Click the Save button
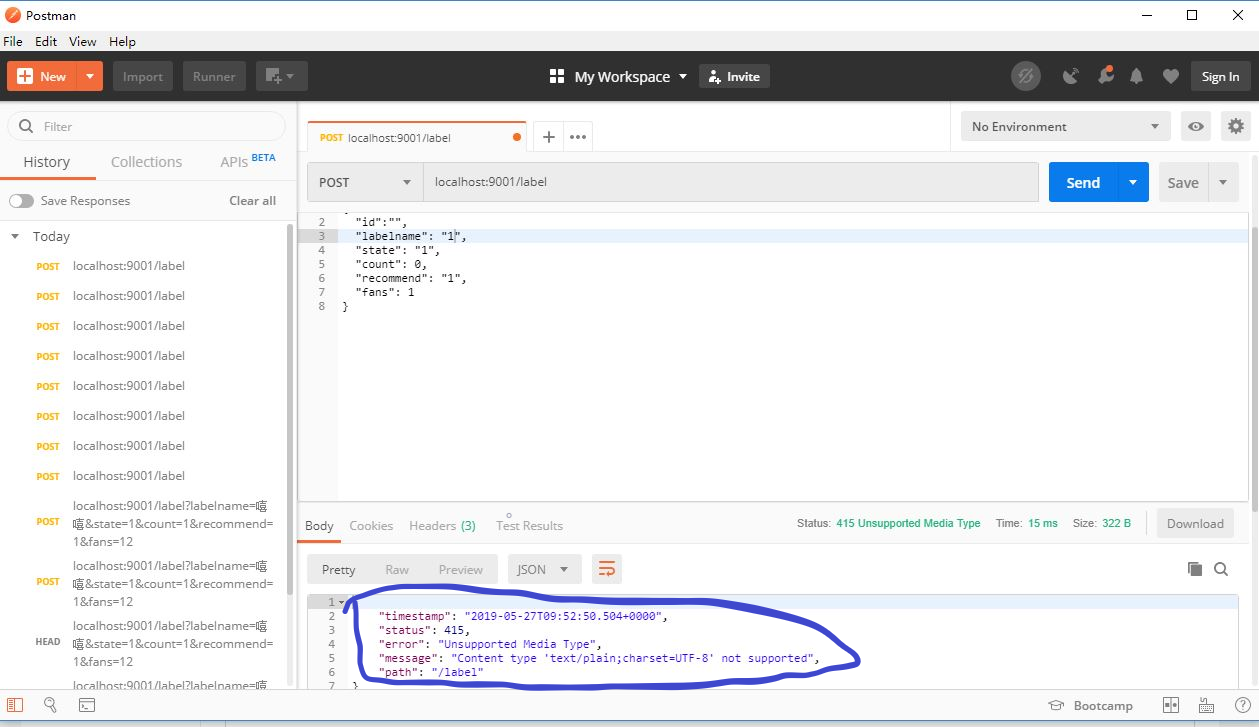The height and width of the screenshot is (727, 1259). coord(1183,182)
